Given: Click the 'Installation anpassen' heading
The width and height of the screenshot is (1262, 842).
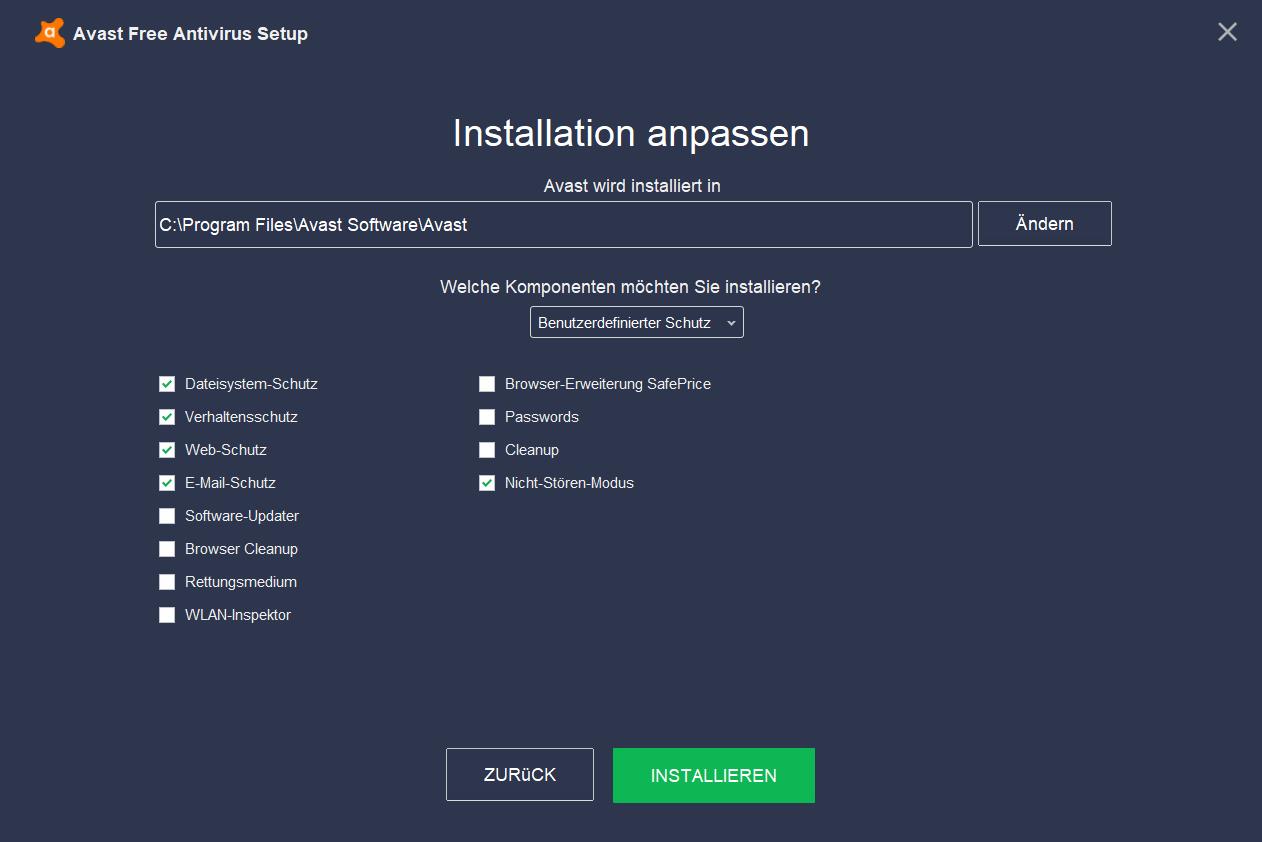Looking at the screenshot, I should [x=631, y=133].
